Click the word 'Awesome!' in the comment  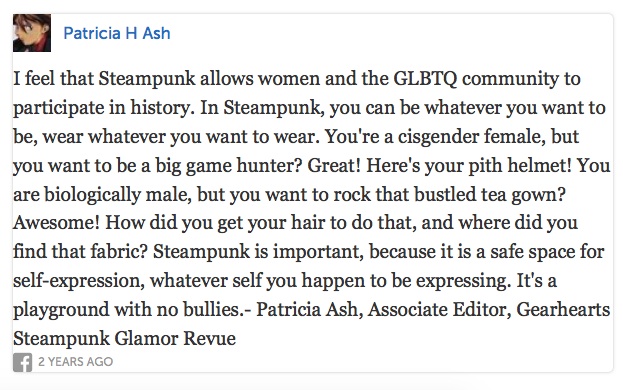[56, 222]
